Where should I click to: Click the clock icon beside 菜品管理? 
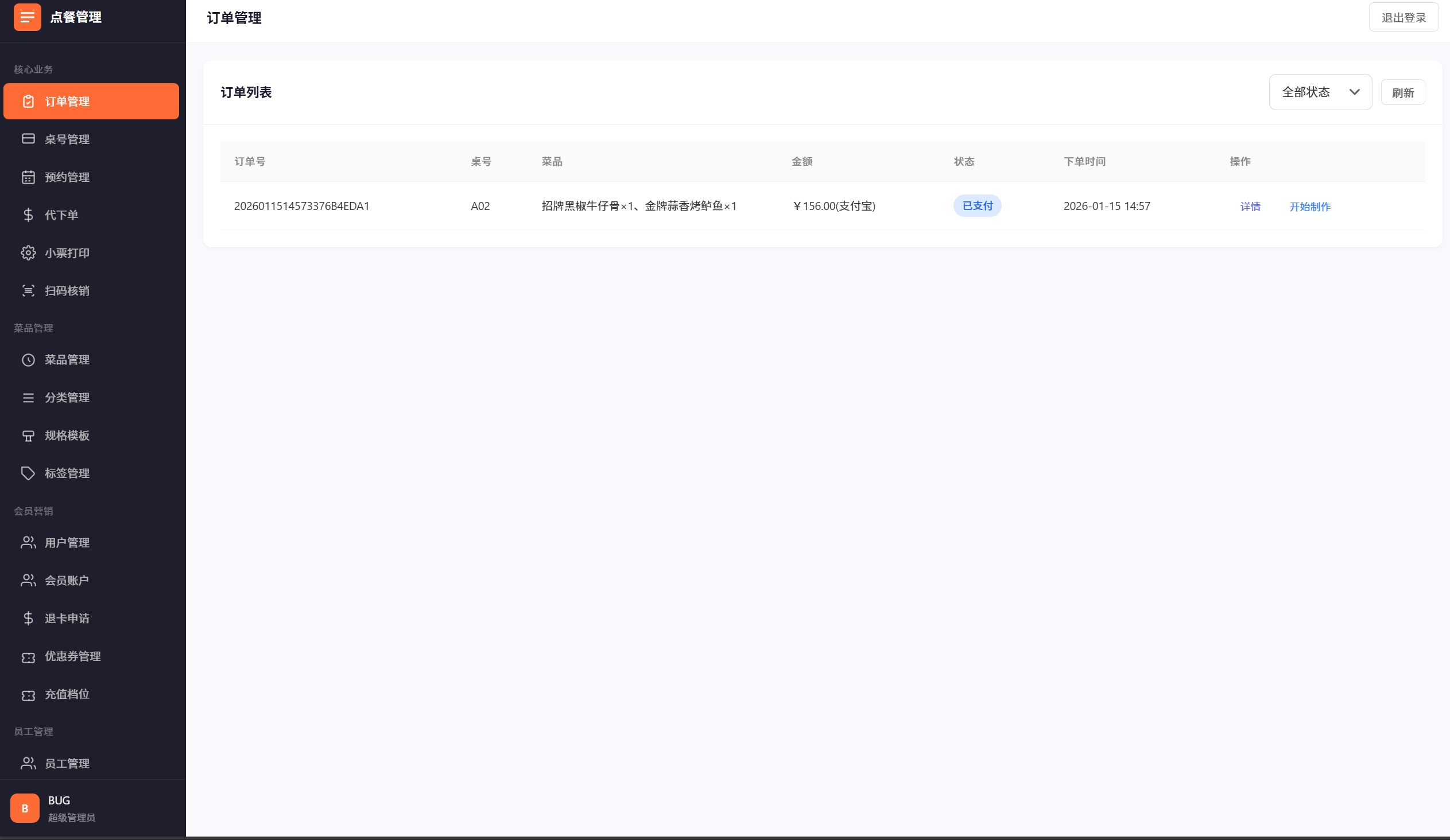coord(28,360)
